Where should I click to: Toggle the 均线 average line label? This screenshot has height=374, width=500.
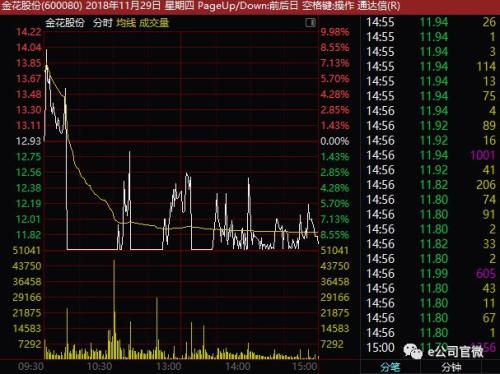pyautogui.click(x=126, y=23)
